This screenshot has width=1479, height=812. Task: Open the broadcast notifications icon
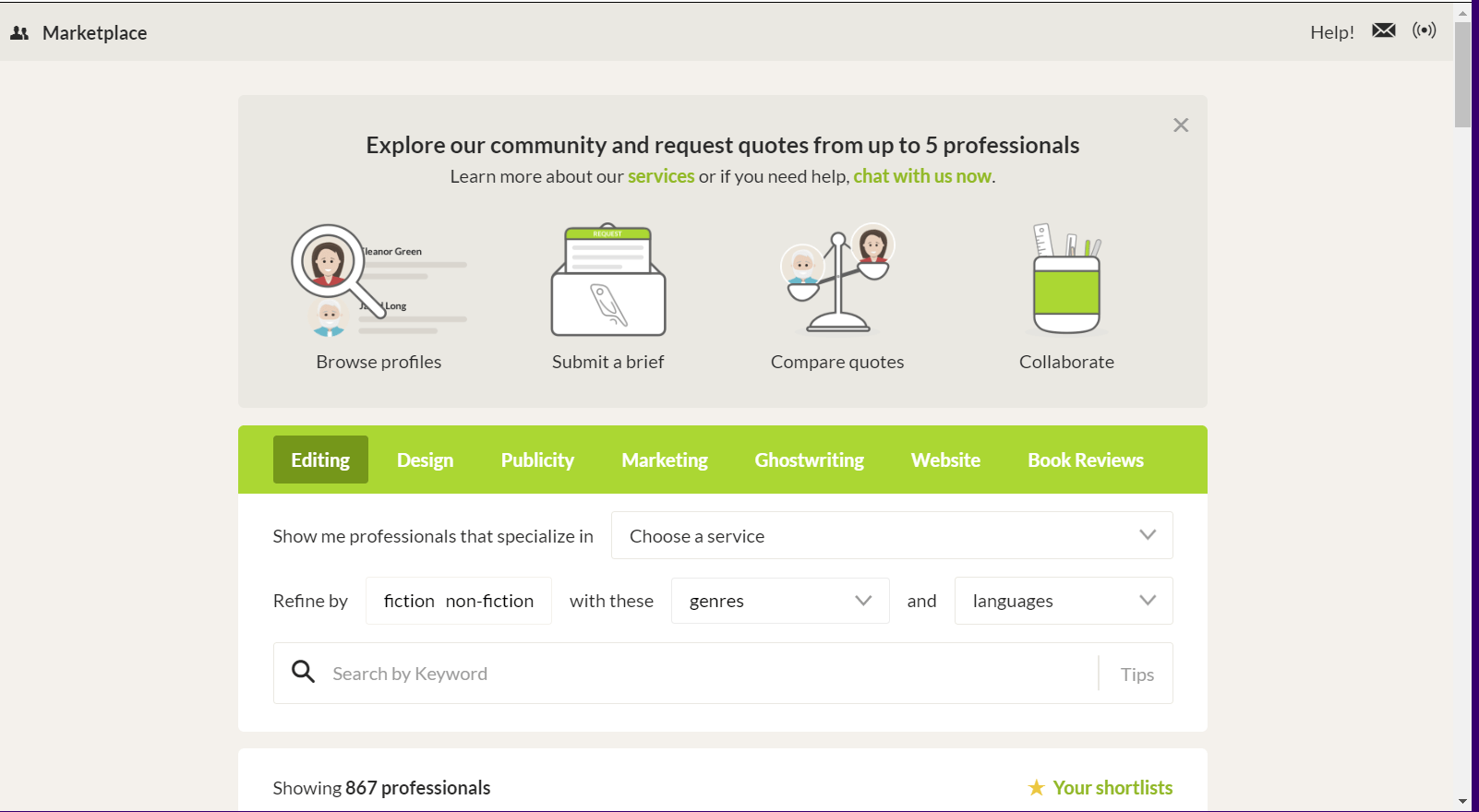1425,30
